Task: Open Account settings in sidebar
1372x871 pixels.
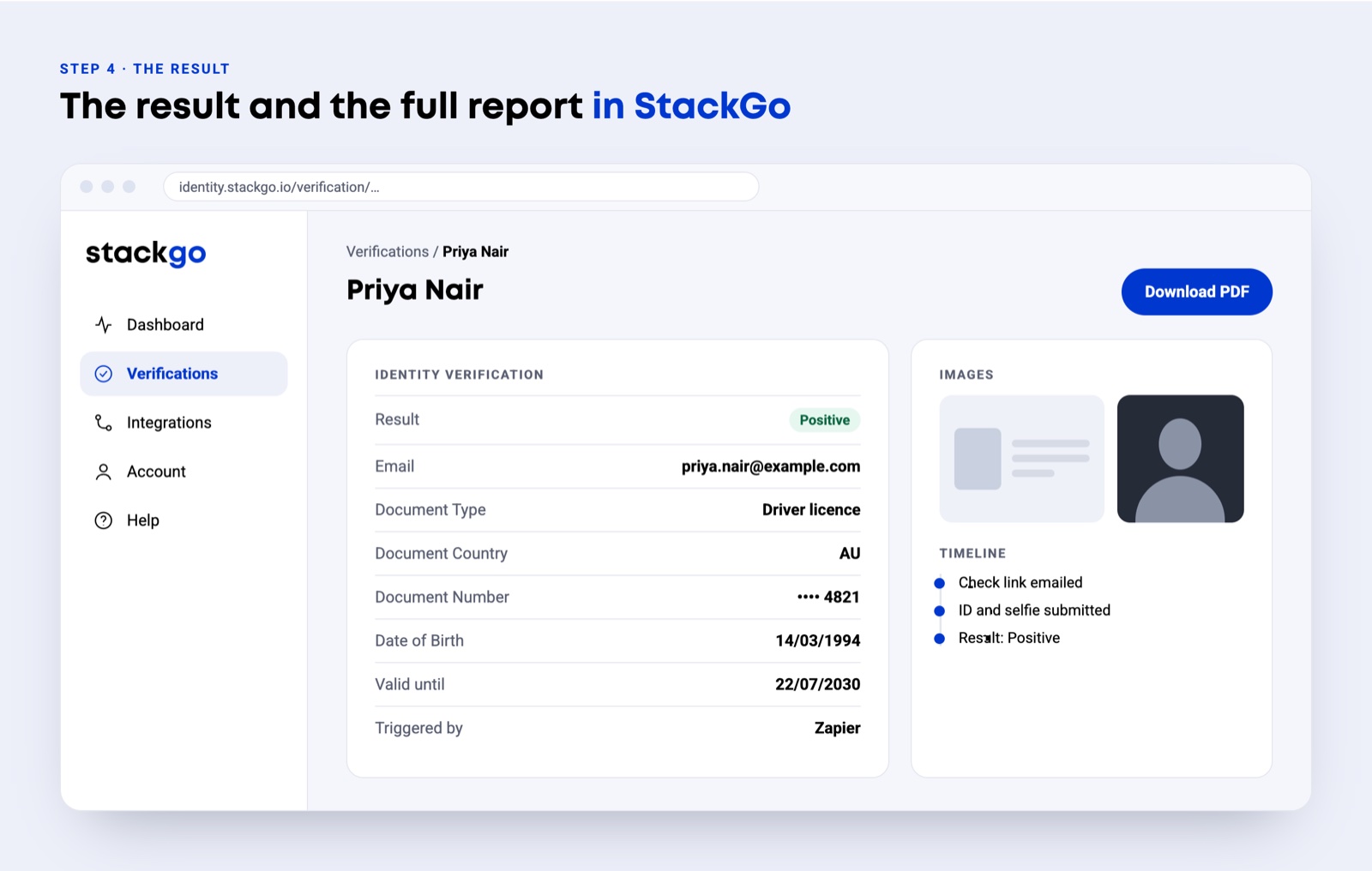Action: [184, 472]
